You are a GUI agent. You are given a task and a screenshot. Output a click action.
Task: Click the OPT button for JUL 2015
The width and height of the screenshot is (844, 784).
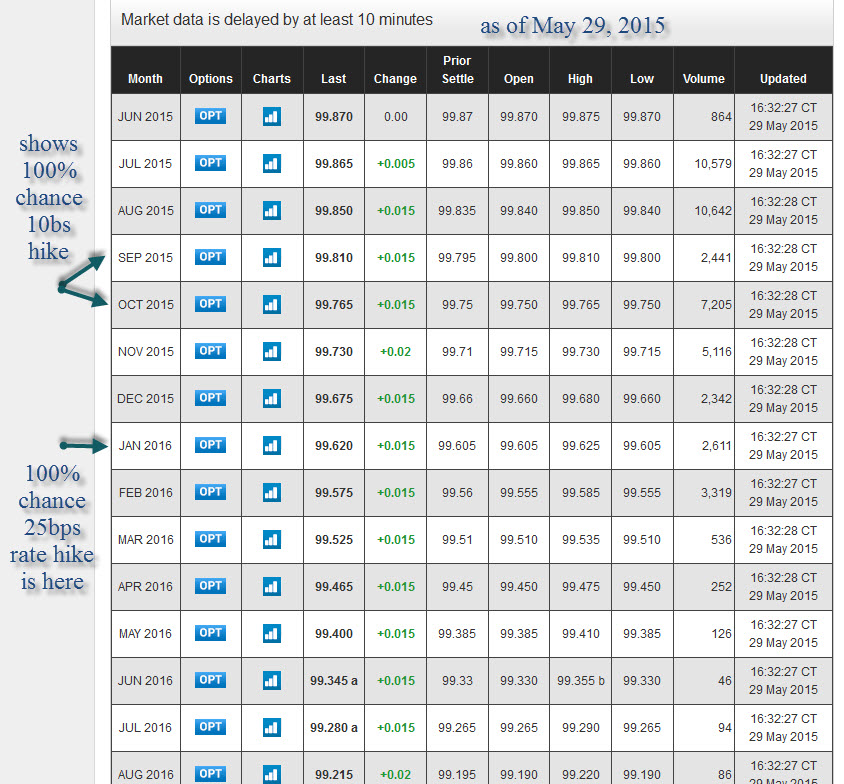point(211,163)
